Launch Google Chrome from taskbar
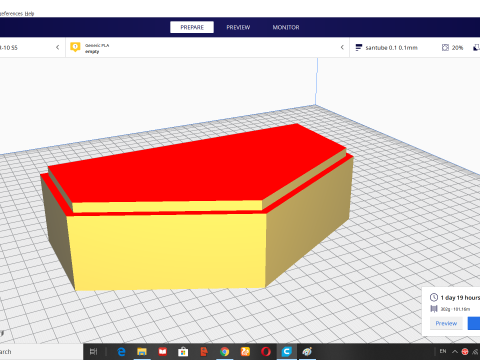The height and width of the screenshot is (360, 480). [x=224, y=351]
